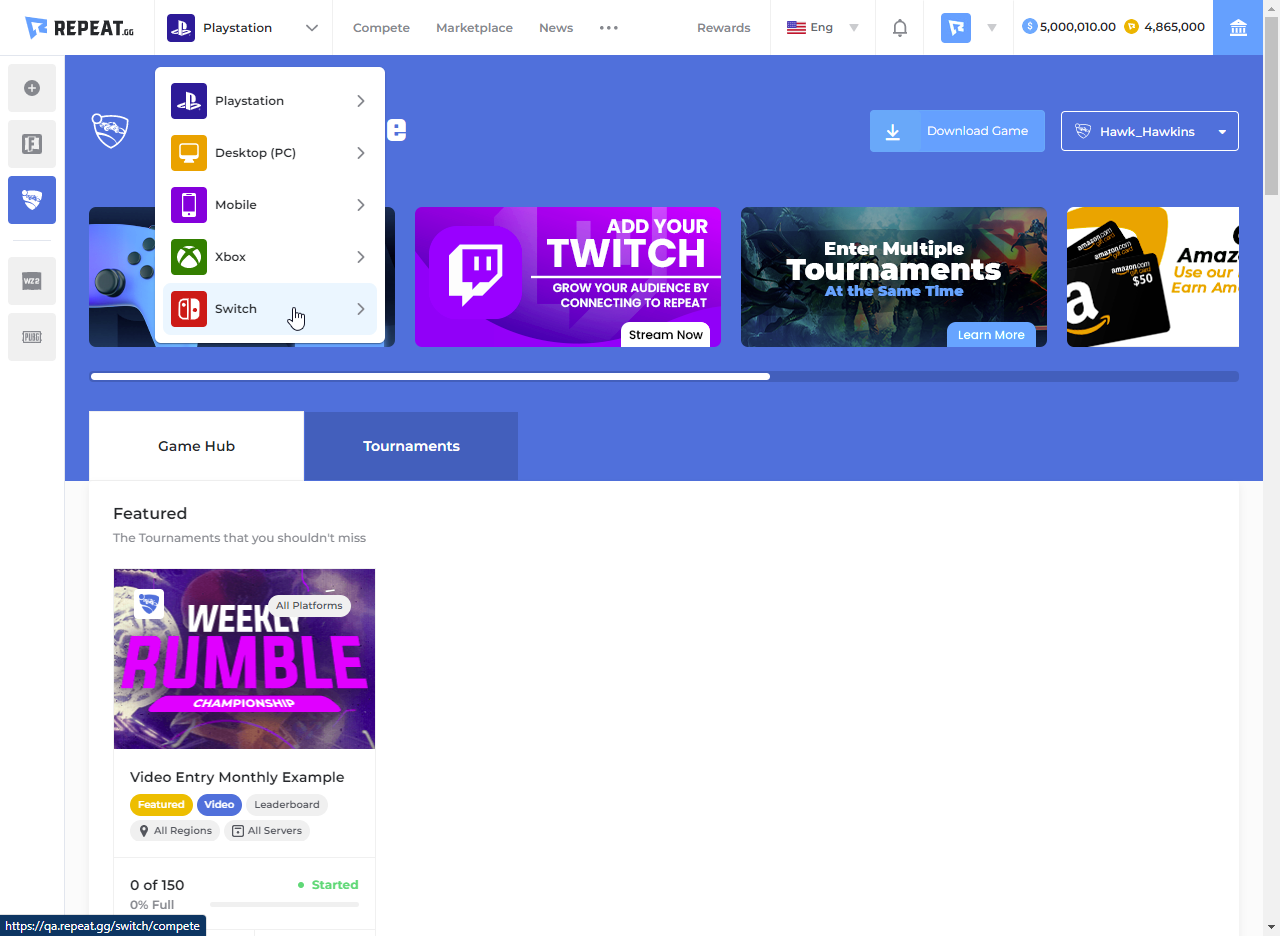Click the All Platforms badge

tap(309, 605)
